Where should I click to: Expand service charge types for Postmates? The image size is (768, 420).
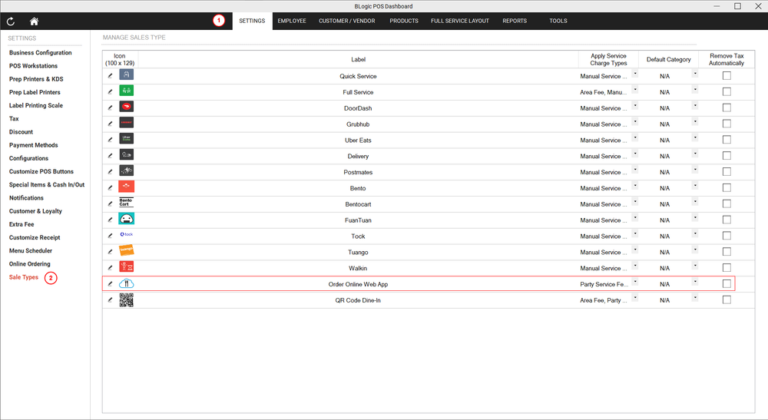[635, 170]
